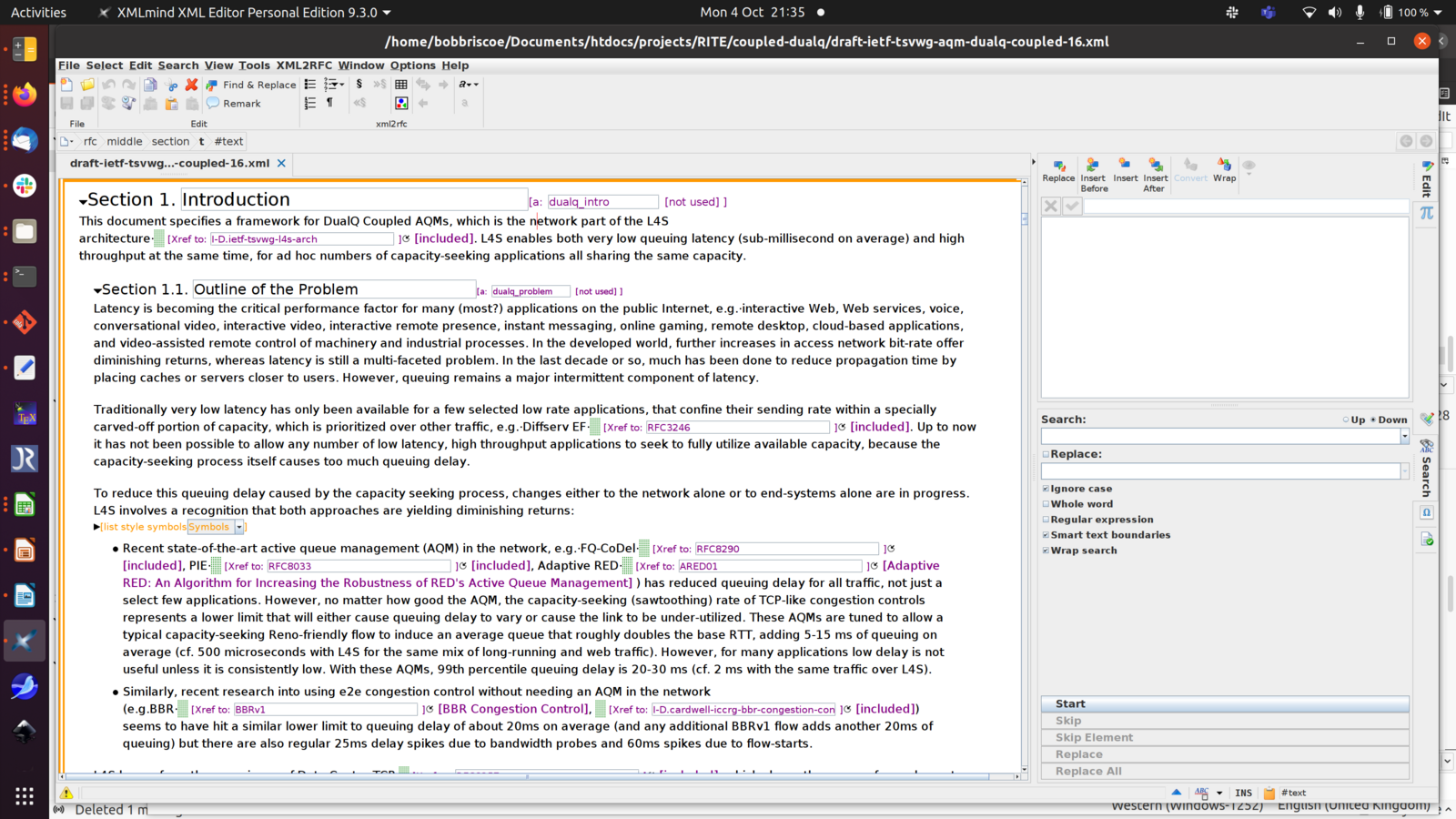Open the XML2RFC menu
This screenshot has height=819, width=1456.
304,66
